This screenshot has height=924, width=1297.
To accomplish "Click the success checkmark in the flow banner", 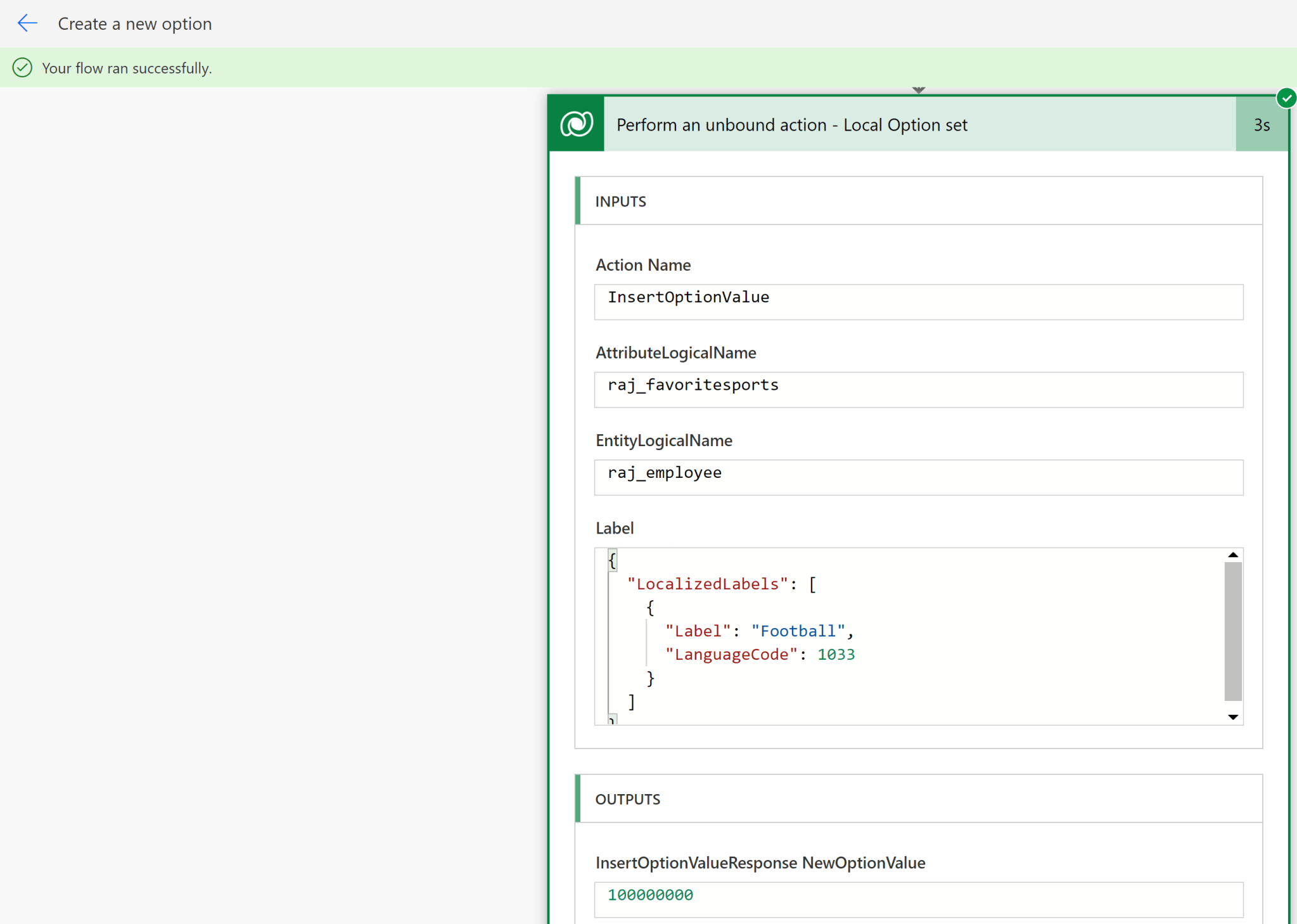I will (22, 67).
